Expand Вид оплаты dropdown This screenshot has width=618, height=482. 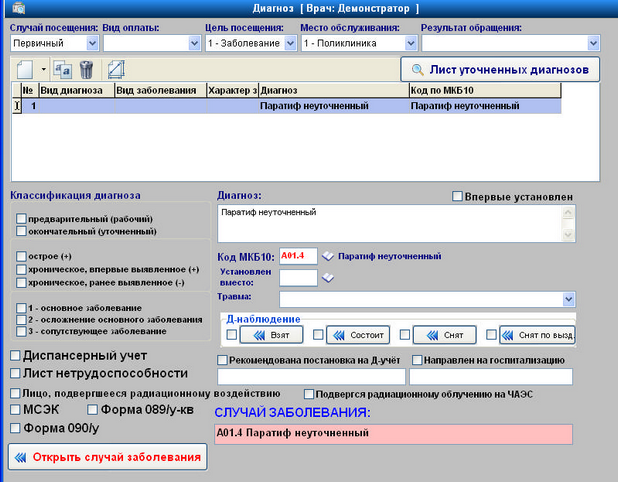[x=194, y=43]
